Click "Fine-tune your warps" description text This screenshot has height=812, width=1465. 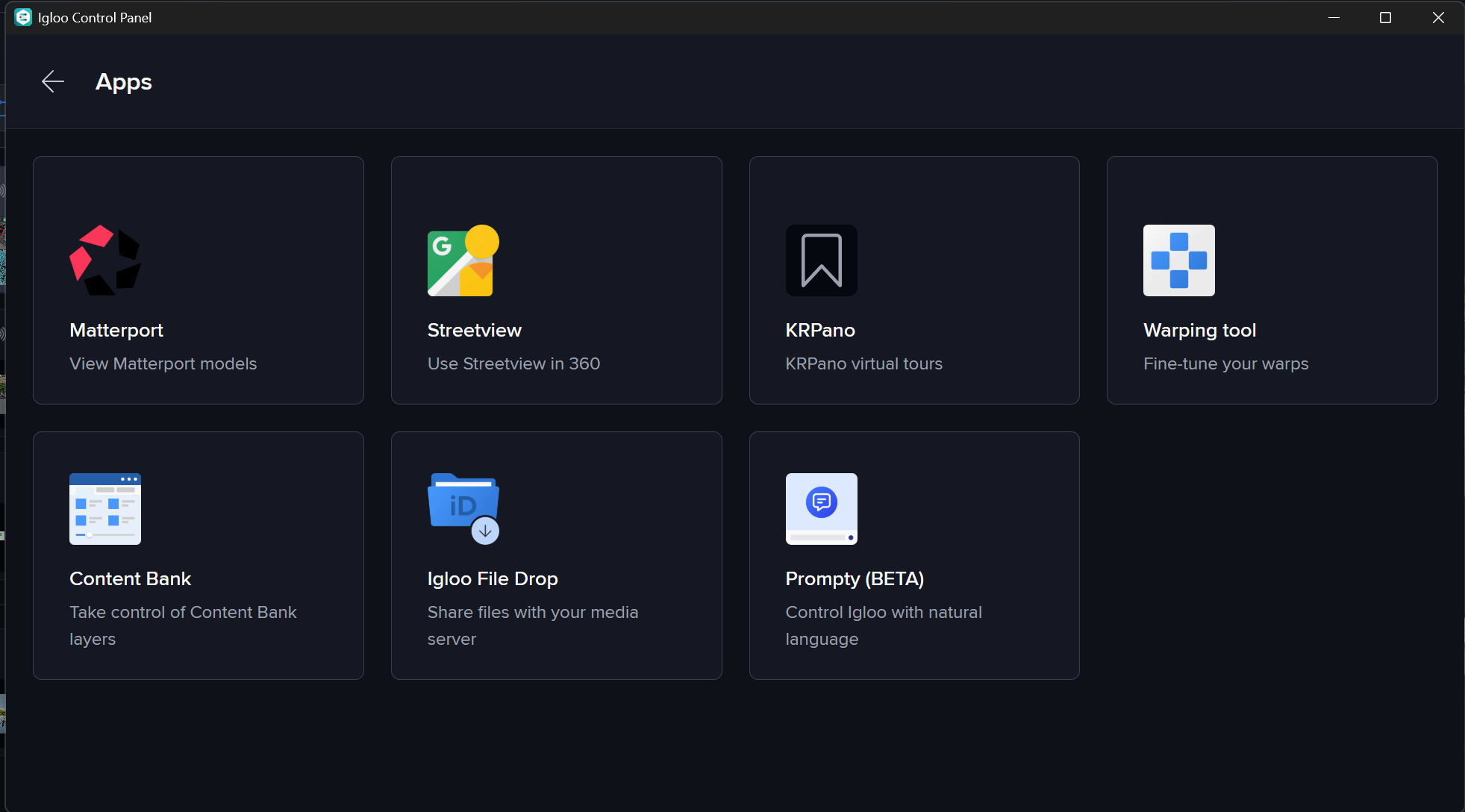[x=1225, y=363]
